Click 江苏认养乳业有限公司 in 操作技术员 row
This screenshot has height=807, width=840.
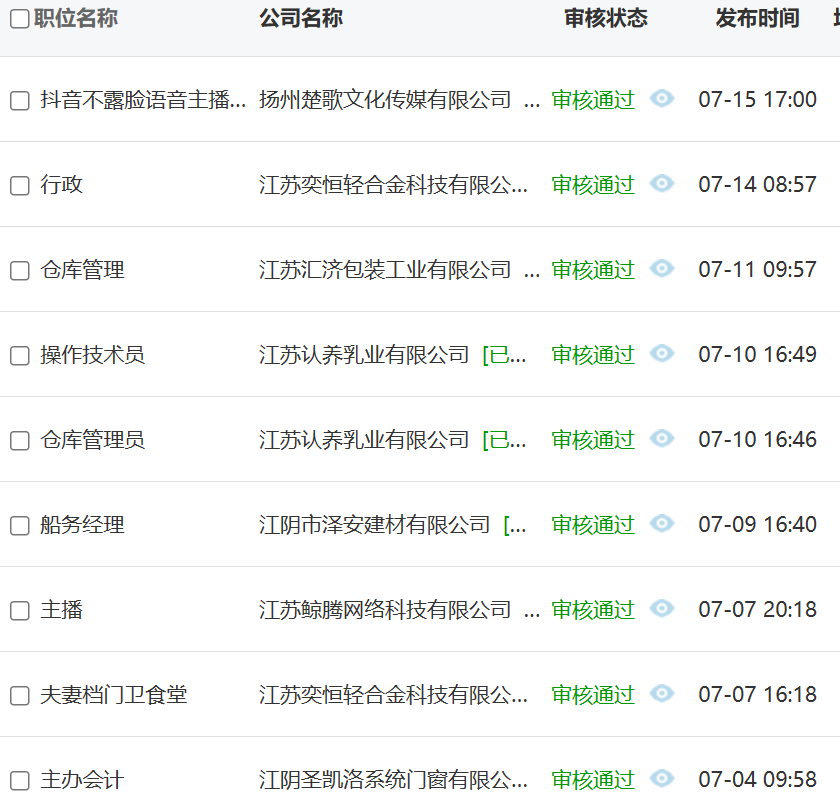(x=364, y=355)
